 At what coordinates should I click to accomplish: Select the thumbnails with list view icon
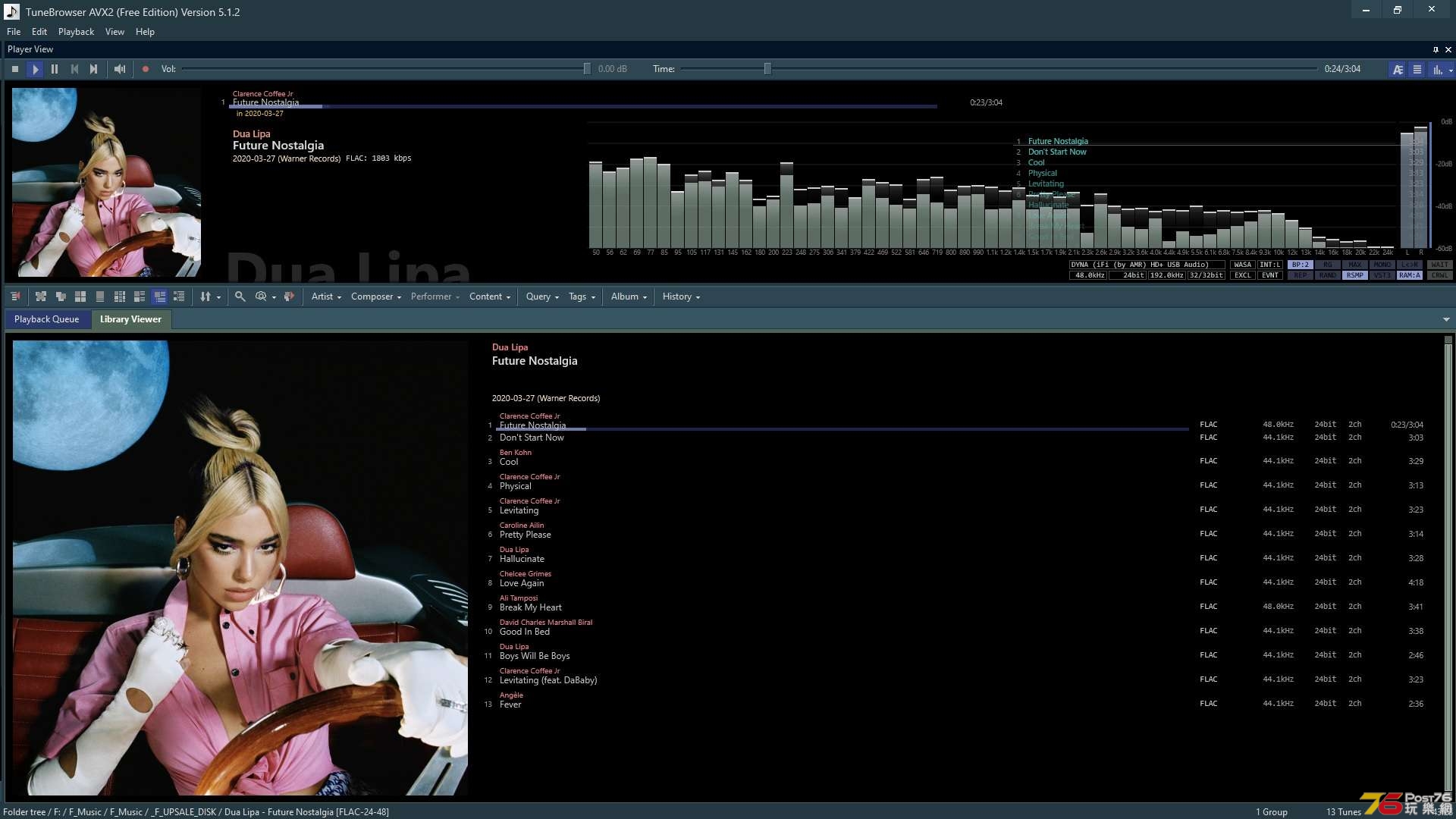click(140, 297)
